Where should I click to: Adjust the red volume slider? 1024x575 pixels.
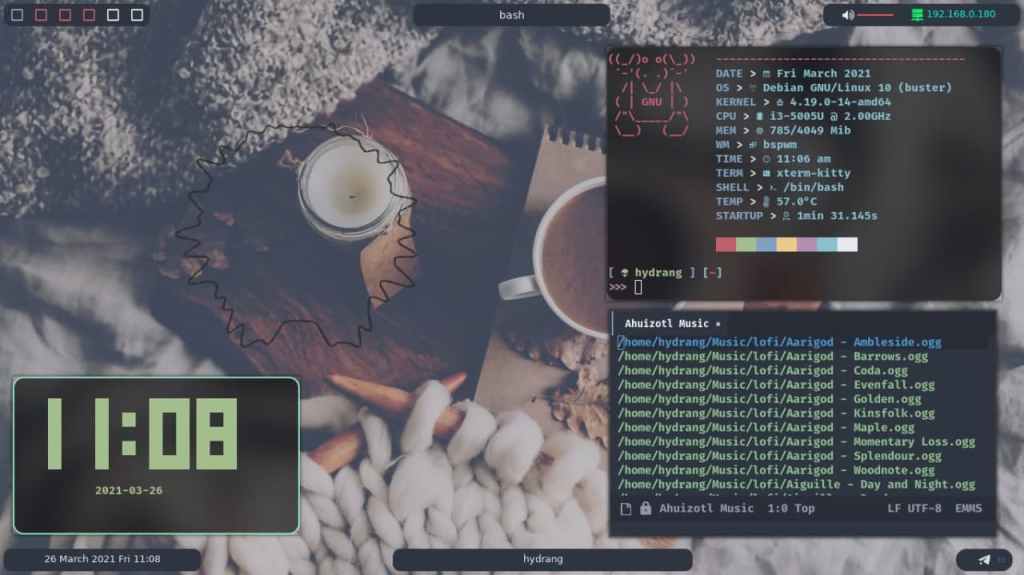click(876, 15)
